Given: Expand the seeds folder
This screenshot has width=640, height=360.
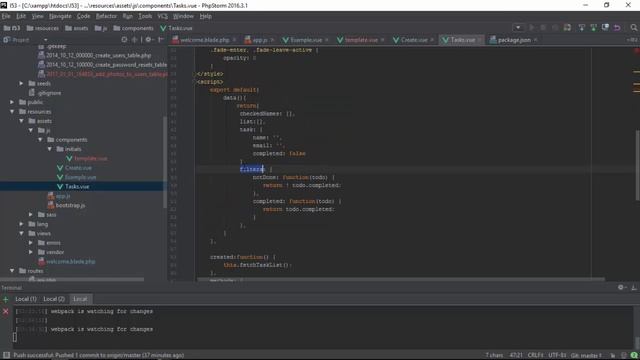Looking at the screenshot, I should click(21, 83).
